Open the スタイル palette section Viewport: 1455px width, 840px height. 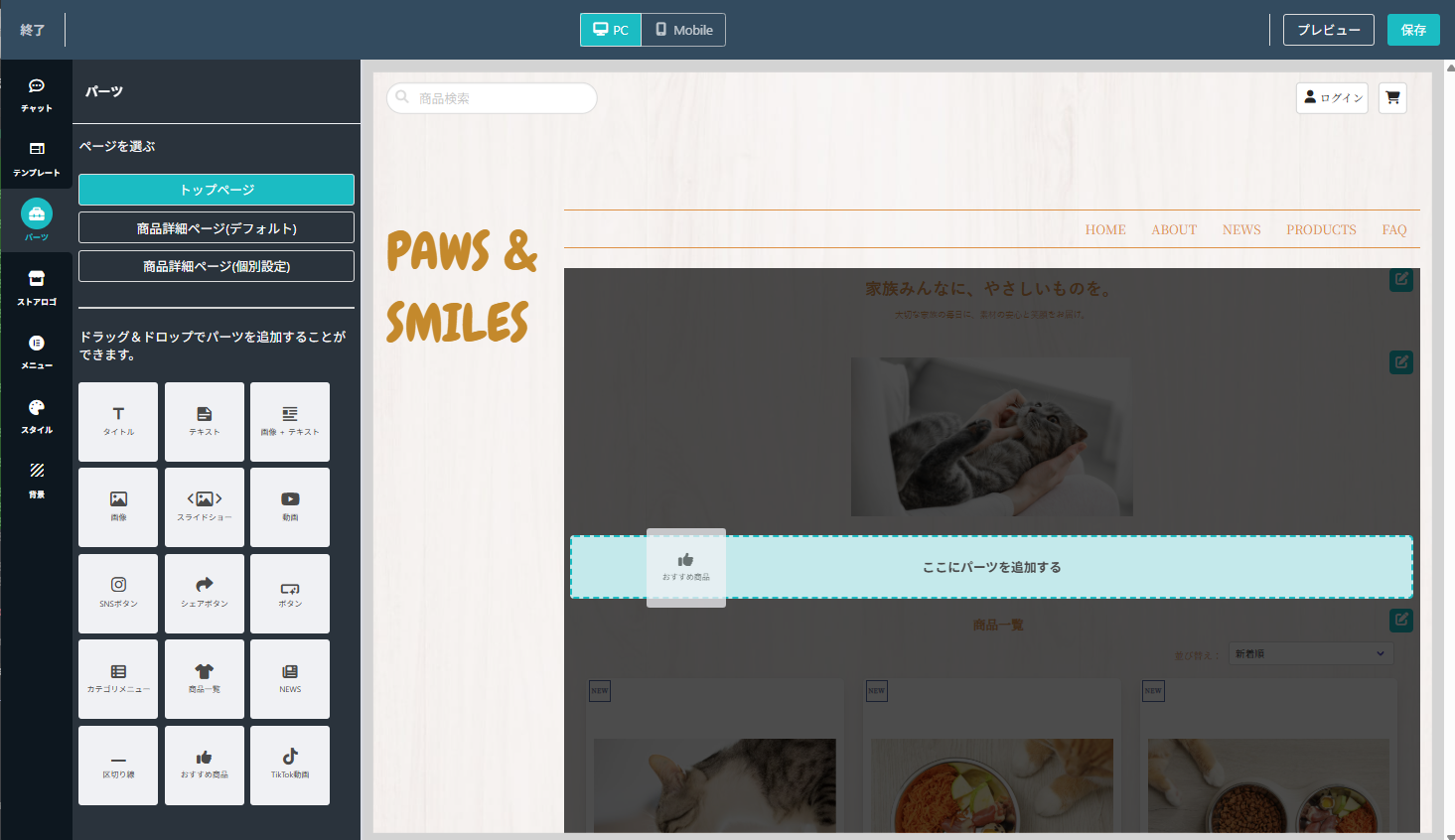pos(37,416)
